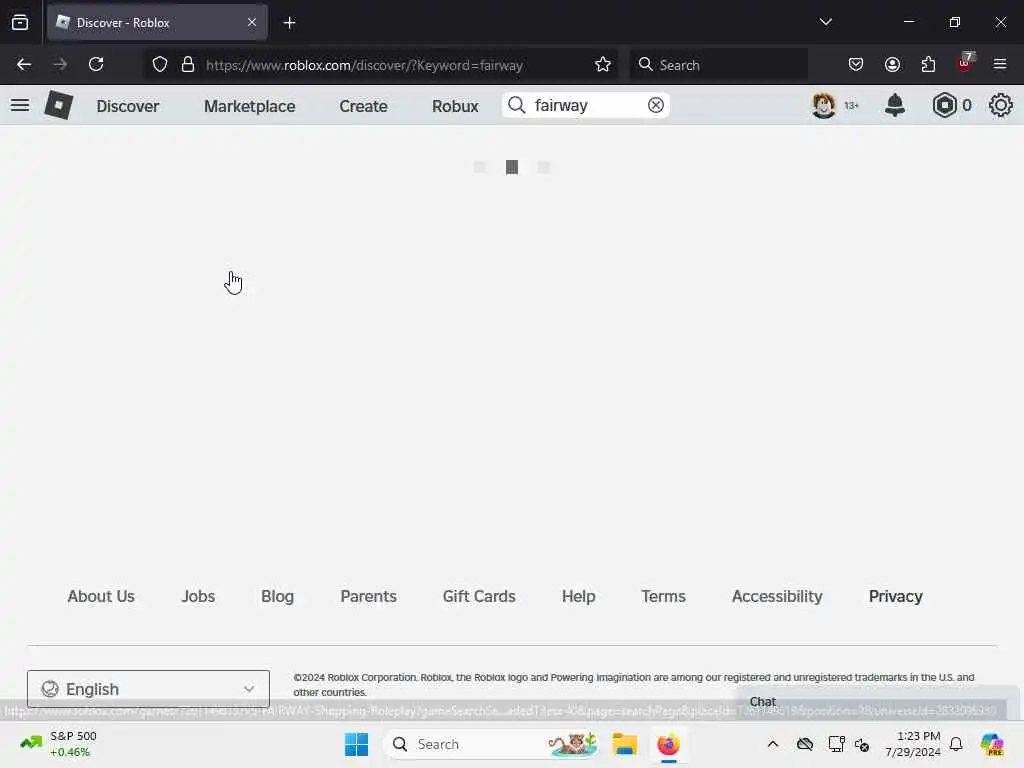Click the forward navigation arrow
1024x768 pixels.
(59, 64)
